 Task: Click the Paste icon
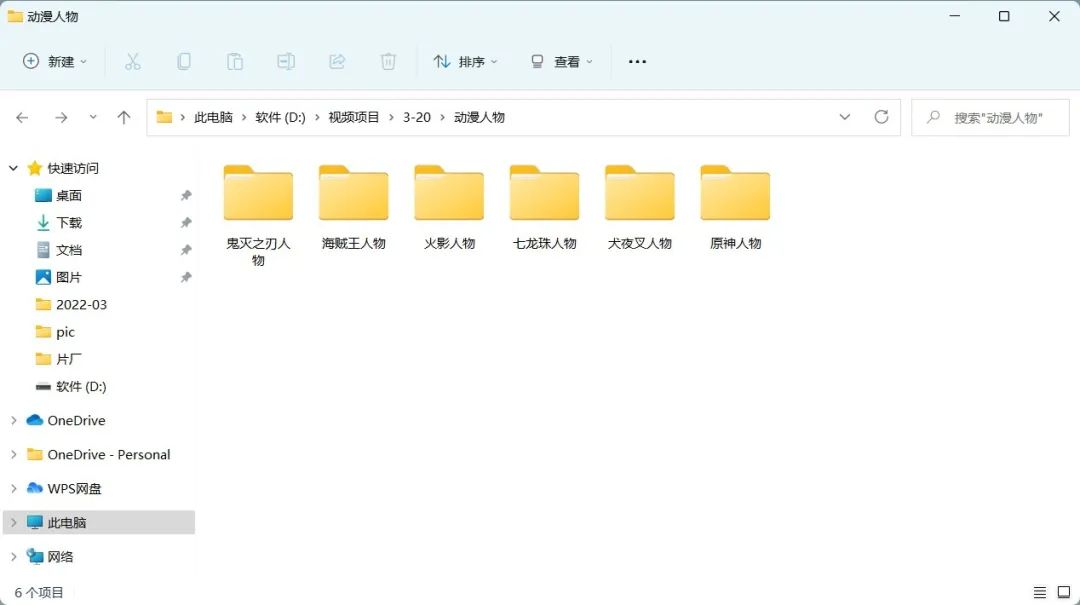coord(235,61)
